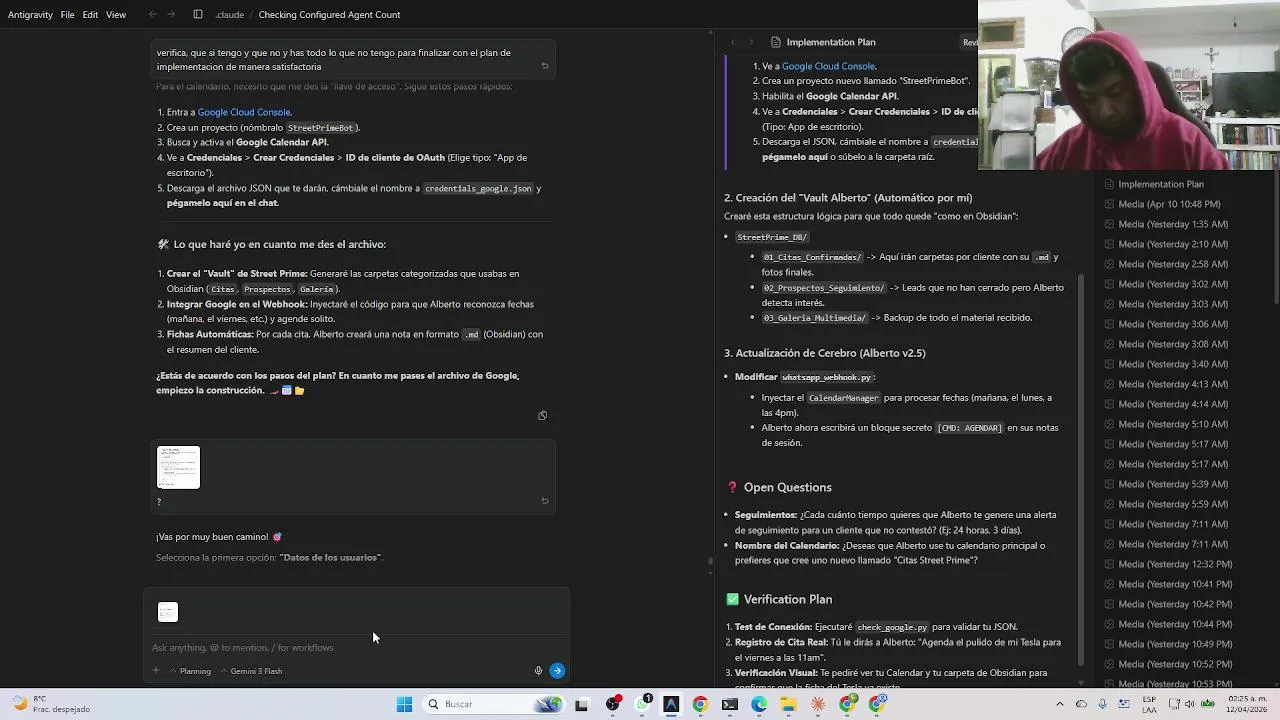Start voice input with microphone
Screen dimensions: 1280x720
click(x=538, y=671)
